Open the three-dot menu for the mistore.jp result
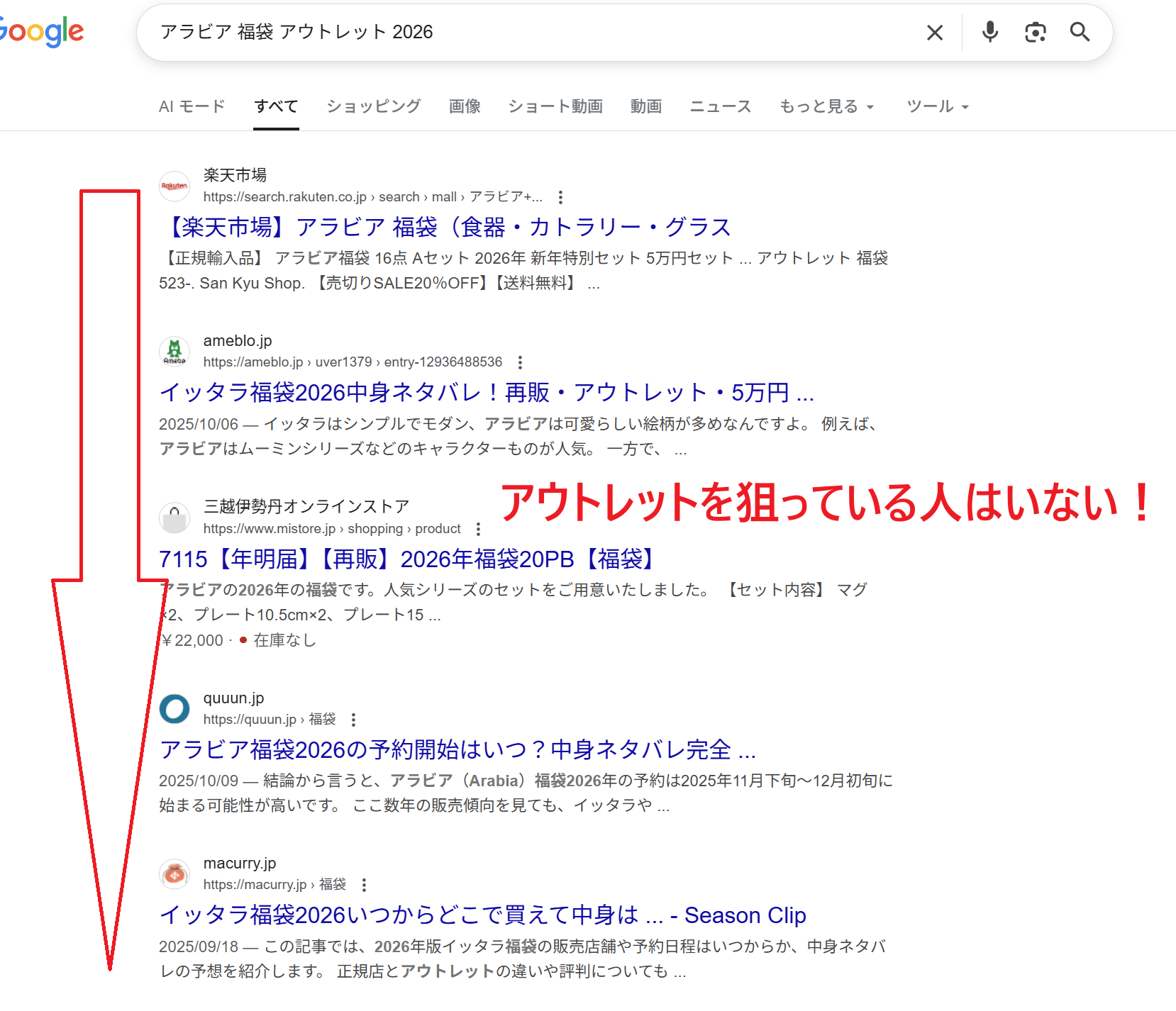Viewport: 1176px width, 1011px height. 478,529
